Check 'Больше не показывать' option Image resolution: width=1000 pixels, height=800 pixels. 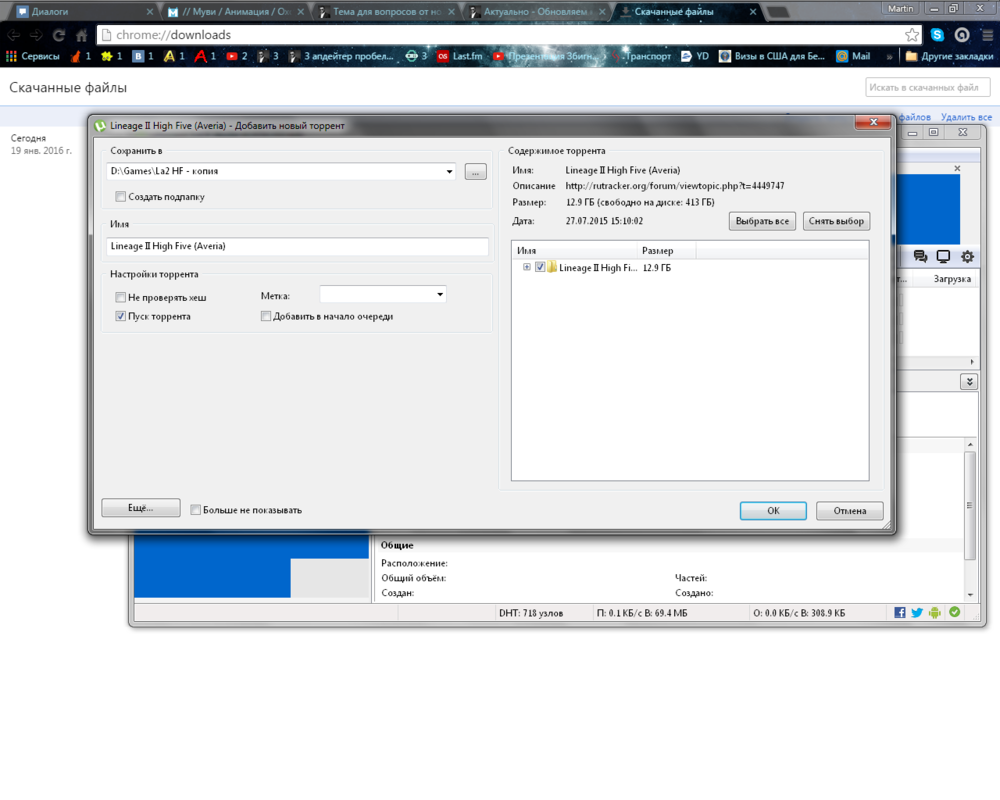[x=196, y=510]
